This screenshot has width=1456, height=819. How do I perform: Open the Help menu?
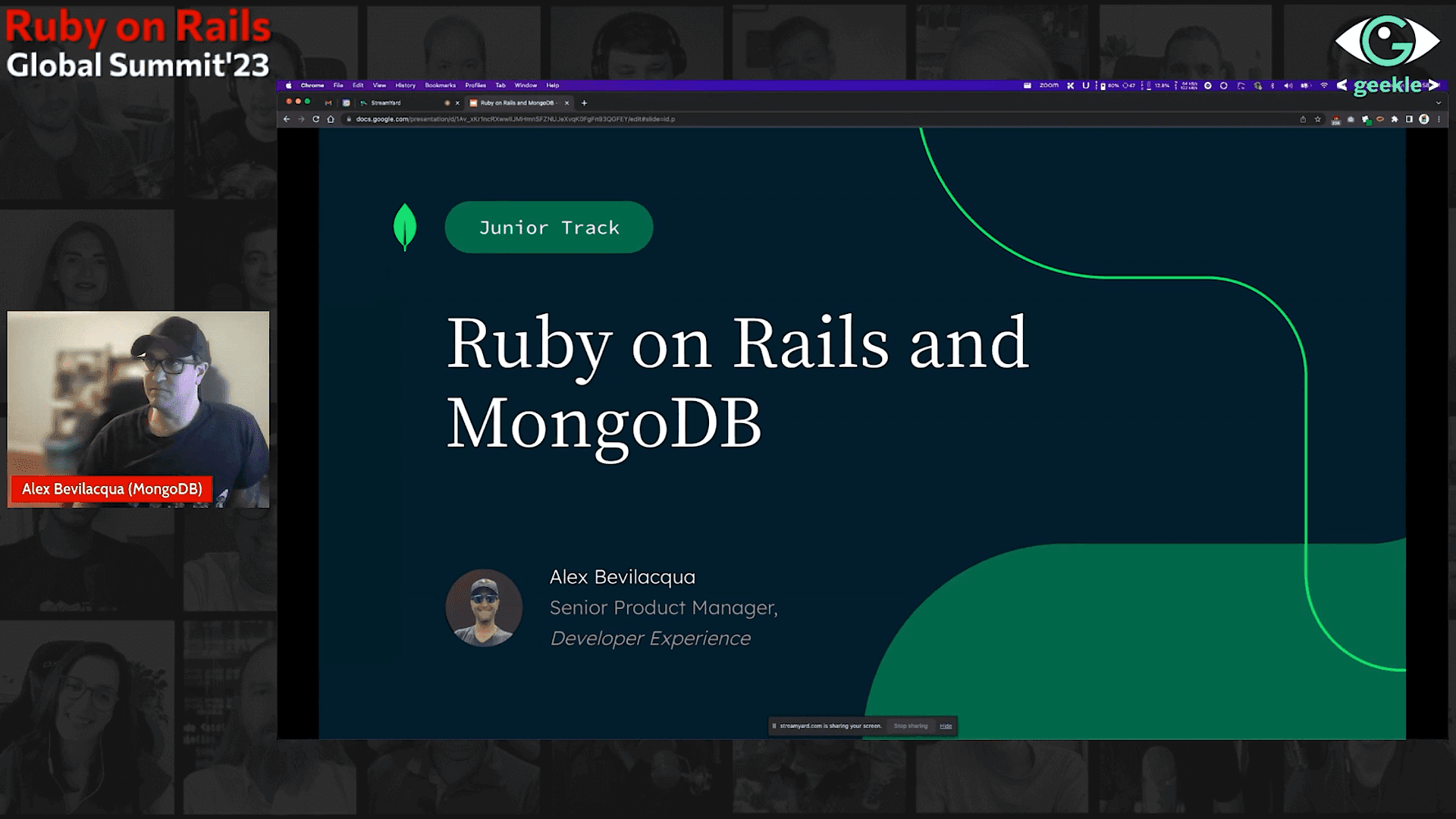[x=553, y=86]
